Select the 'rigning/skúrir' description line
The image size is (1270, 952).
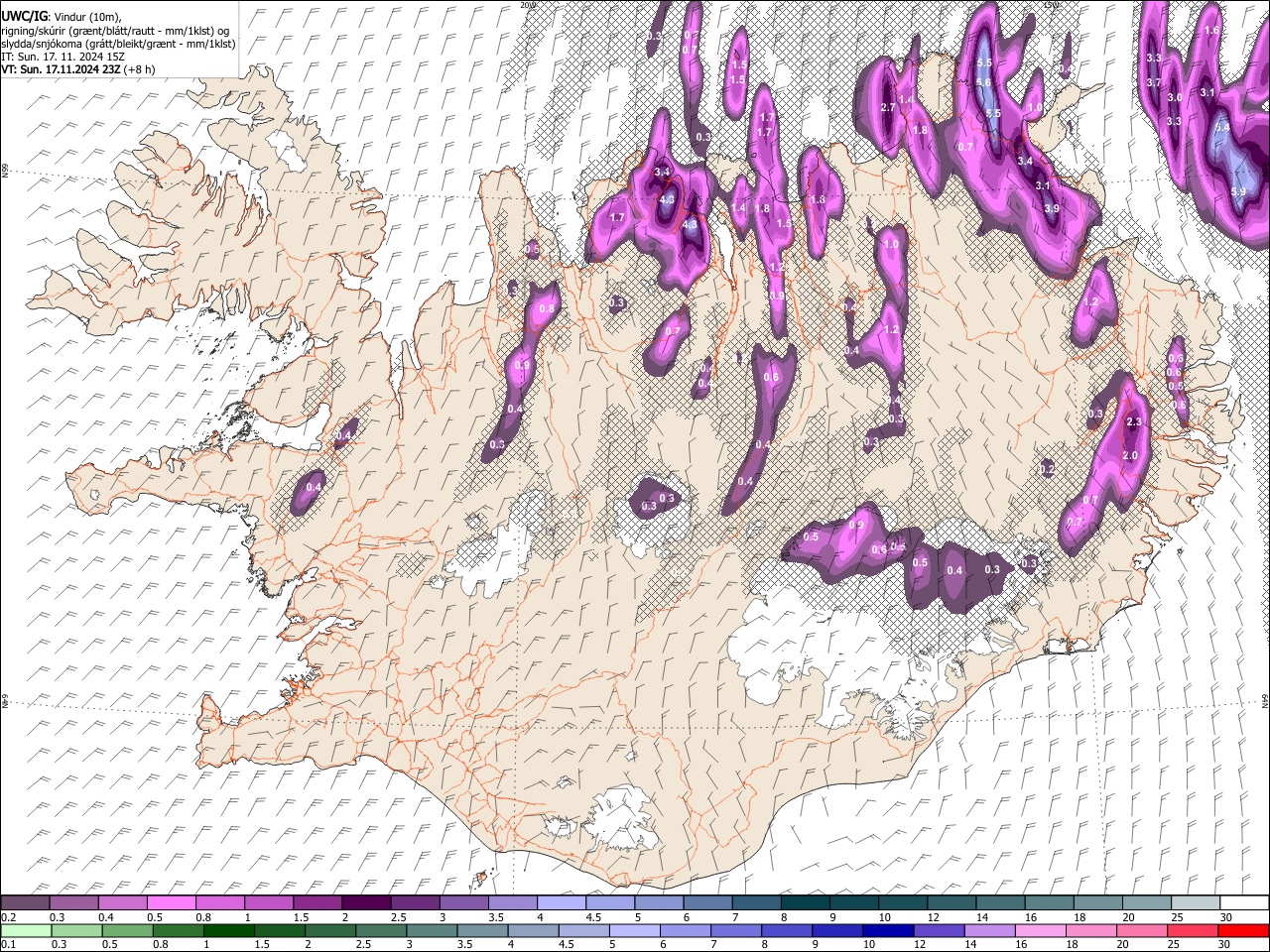coord(116,31)
